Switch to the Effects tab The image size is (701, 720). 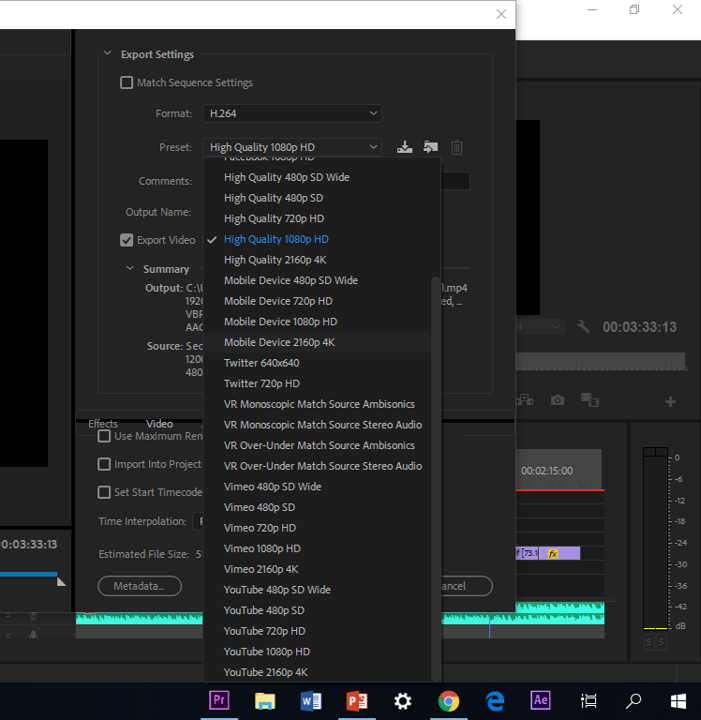(x=103, y=424)
